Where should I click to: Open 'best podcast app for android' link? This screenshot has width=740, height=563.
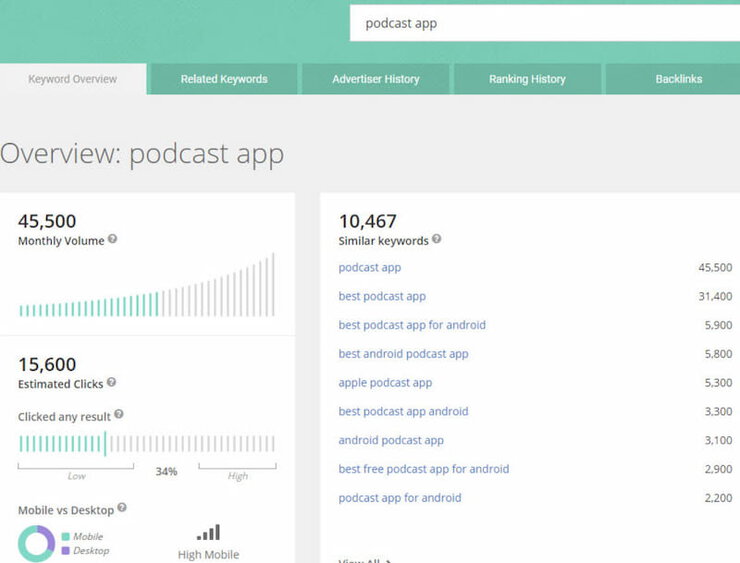412,325
